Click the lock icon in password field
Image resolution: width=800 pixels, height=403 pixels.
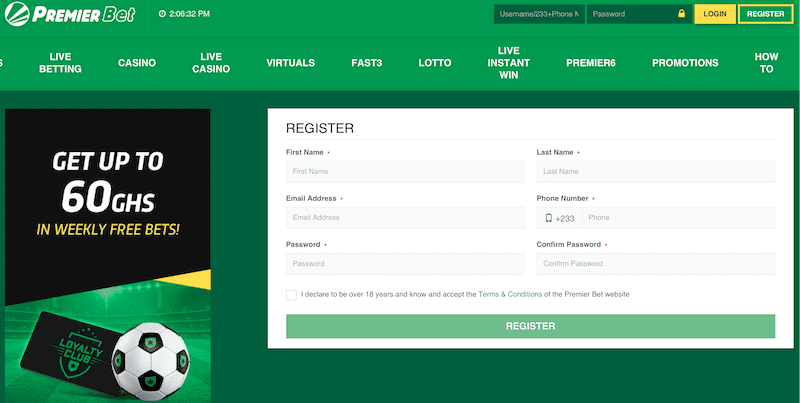click(681, 14)
